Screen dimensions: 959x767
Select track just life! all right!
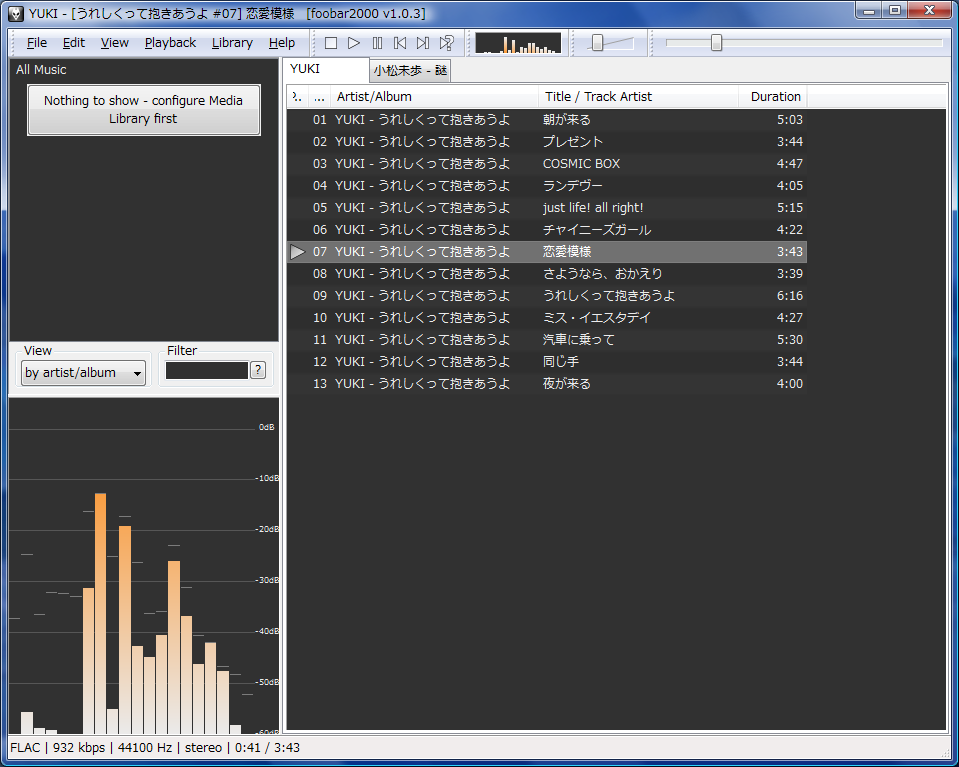point(547,207)
